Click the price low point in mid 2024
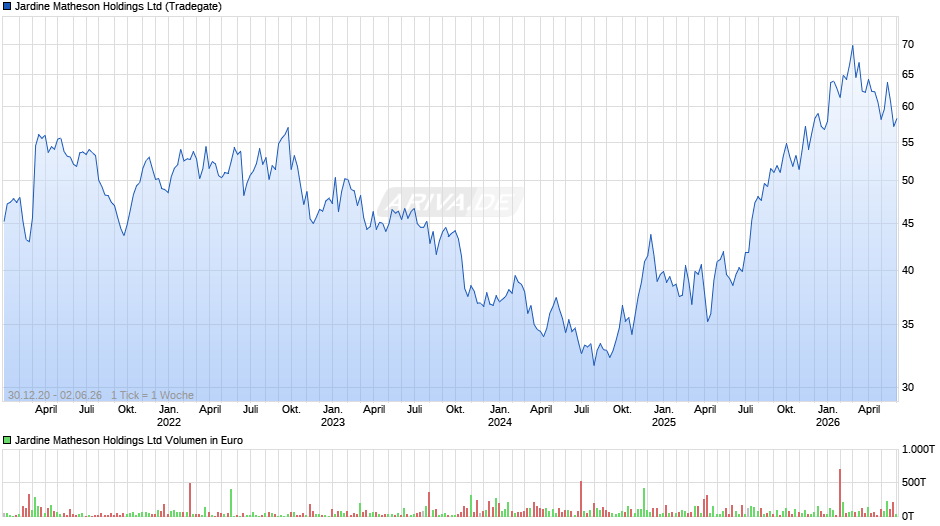Screen dimensions: 940x526 (594, 365)
